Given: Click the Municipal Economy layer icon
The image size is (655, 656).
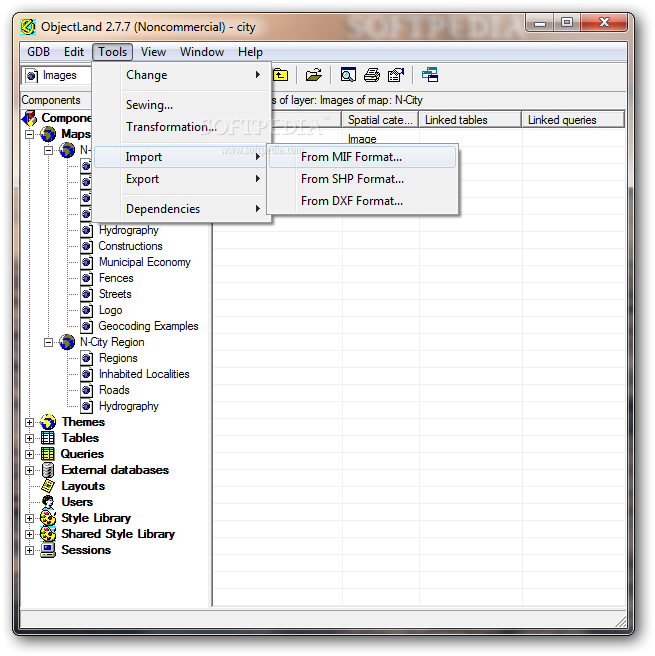Looking at the screenshot, I should [87, 262].
